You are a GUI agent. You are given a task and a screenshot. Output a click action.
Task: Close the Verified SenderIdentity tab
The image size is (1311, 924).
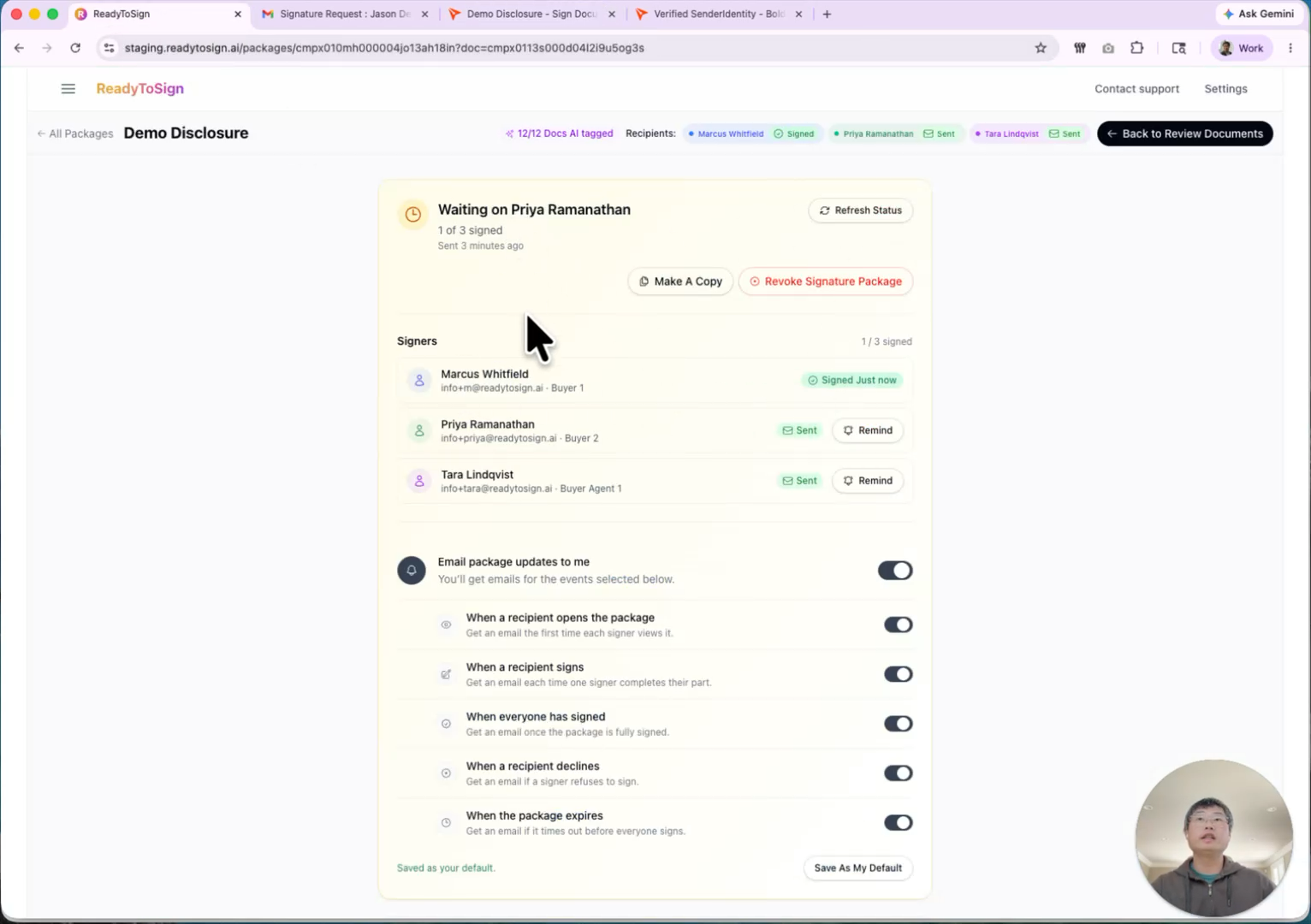coord(798,15)
